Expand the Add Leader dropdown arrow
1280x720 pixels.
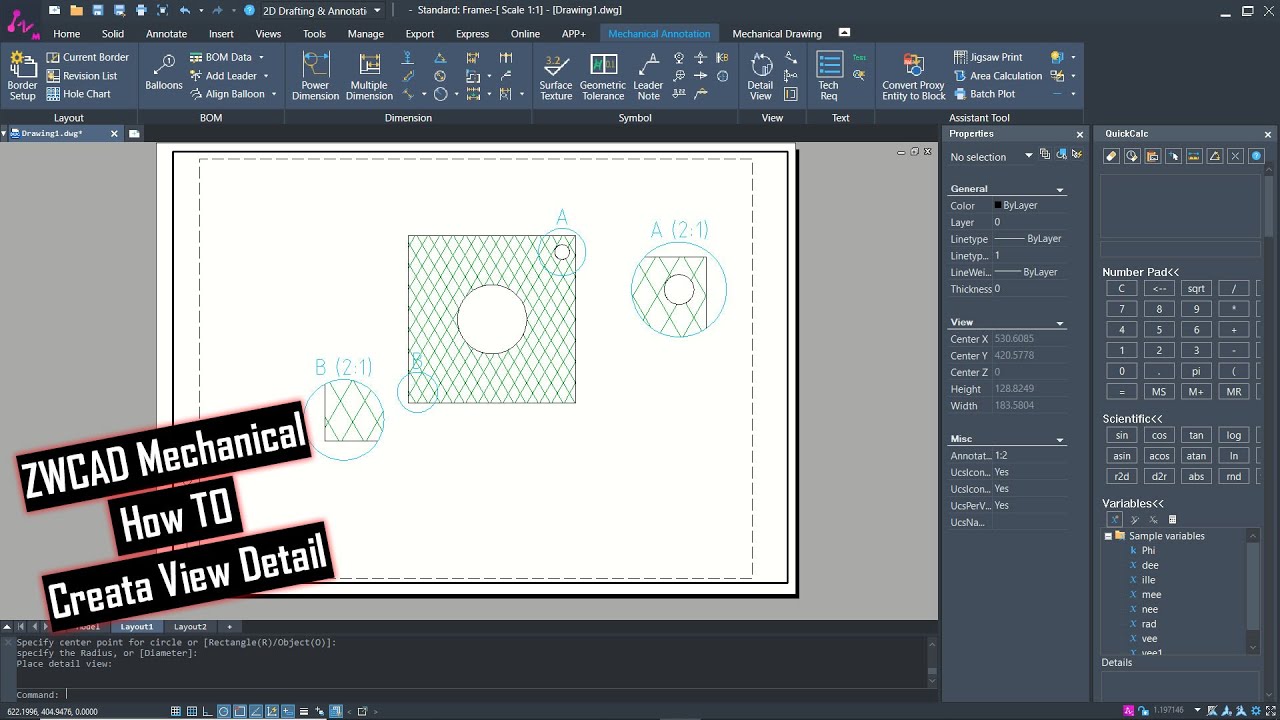tap(267, 76)
